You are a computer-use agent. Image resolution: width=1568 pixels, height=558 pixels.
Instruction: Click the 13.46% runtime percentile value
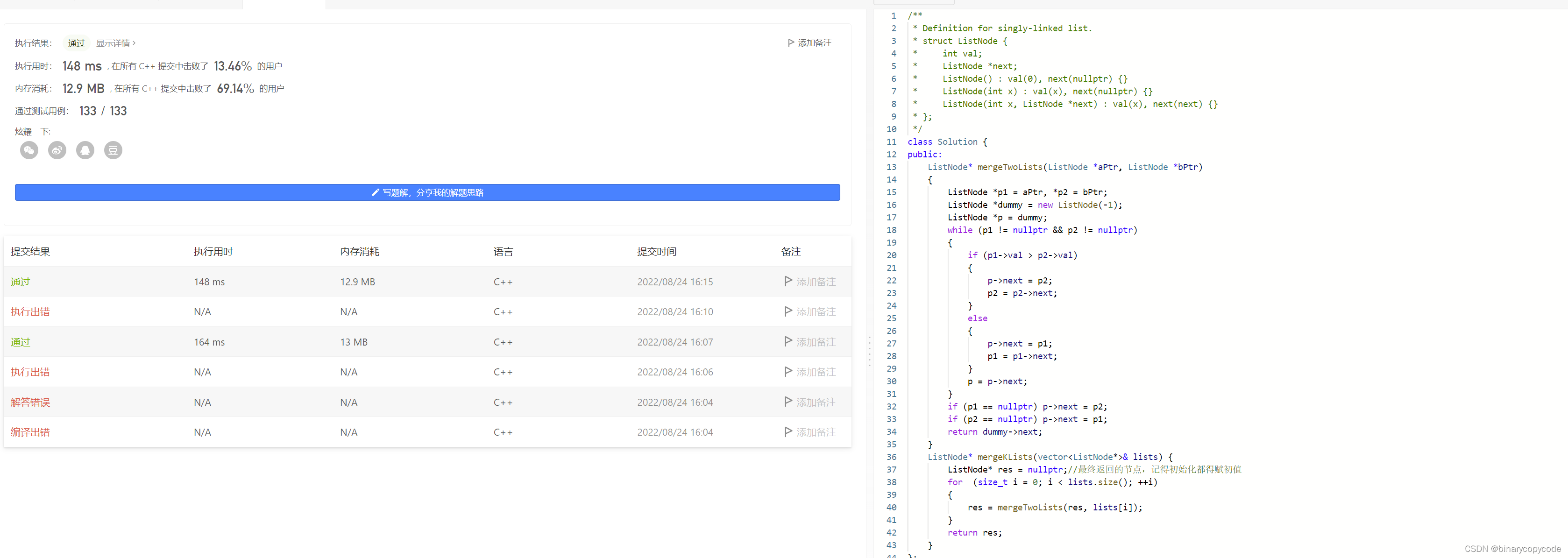tap(233, 66)
